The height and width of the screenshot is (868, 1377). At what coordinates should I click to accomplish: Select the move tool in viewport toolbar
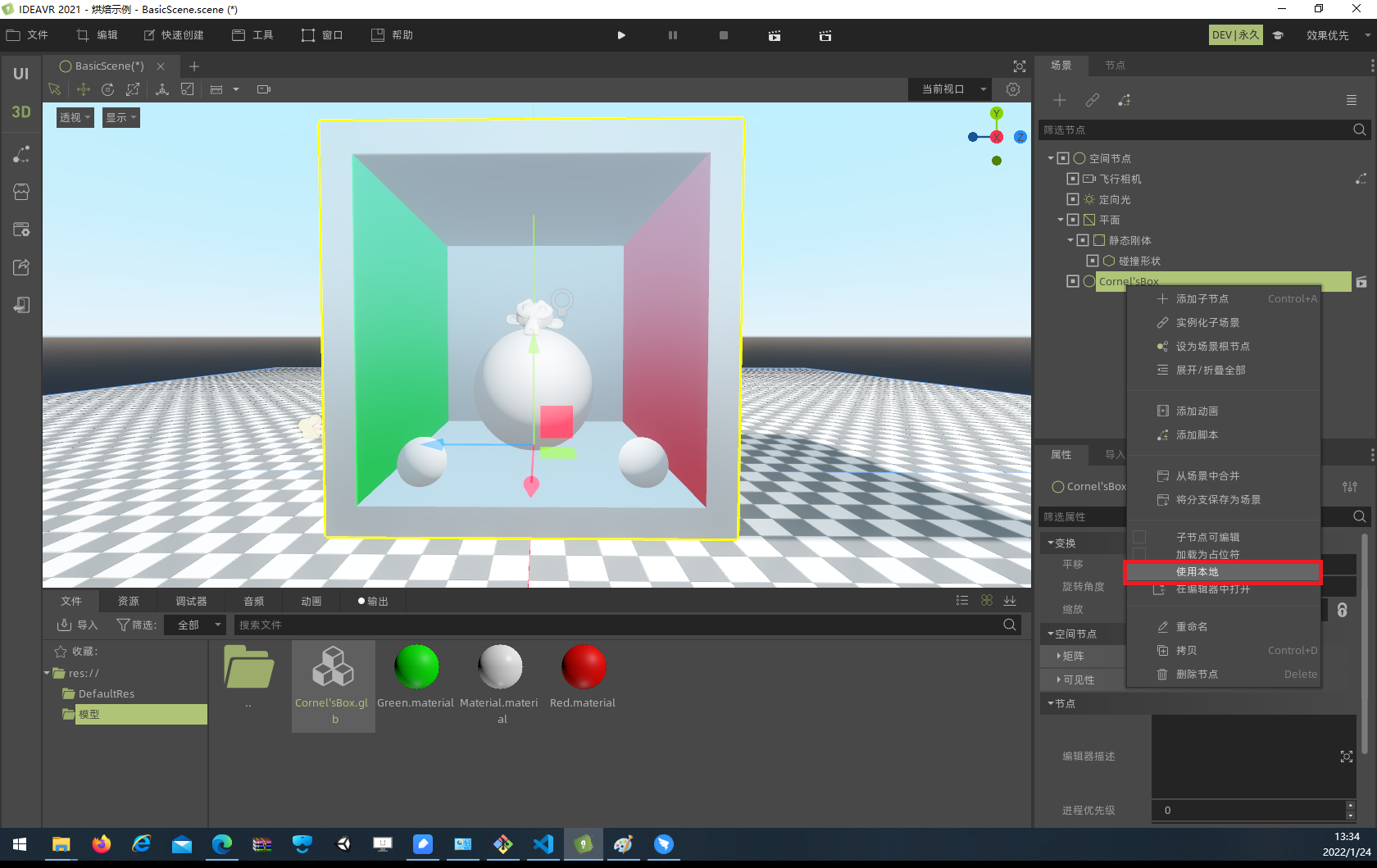[x=83, y=89]
